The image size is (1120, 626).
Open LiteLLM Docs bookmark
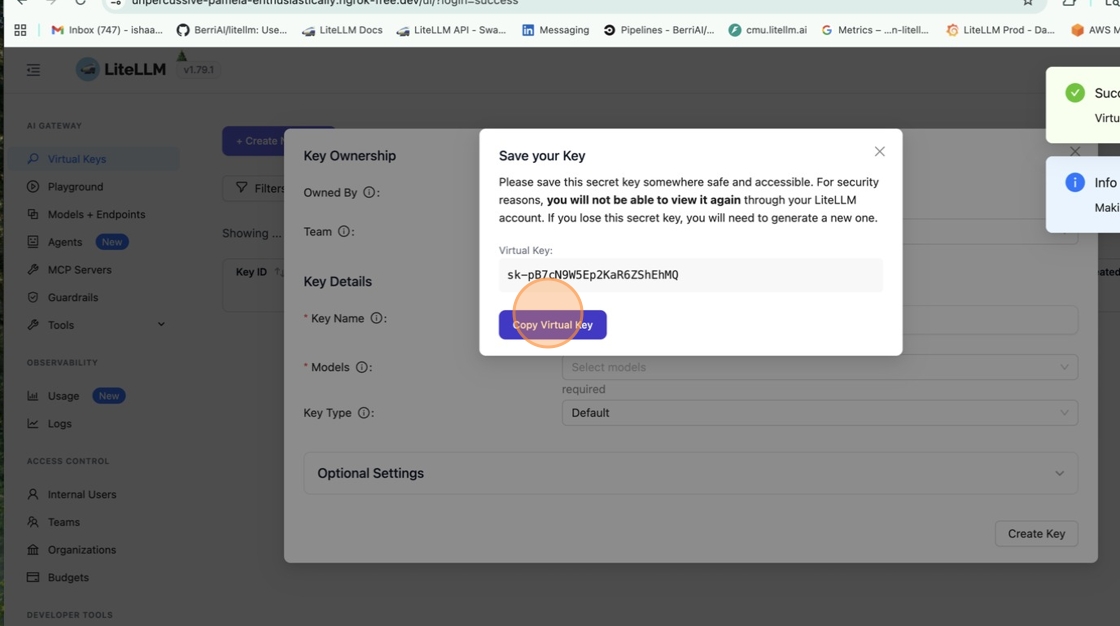pos(342,30)
